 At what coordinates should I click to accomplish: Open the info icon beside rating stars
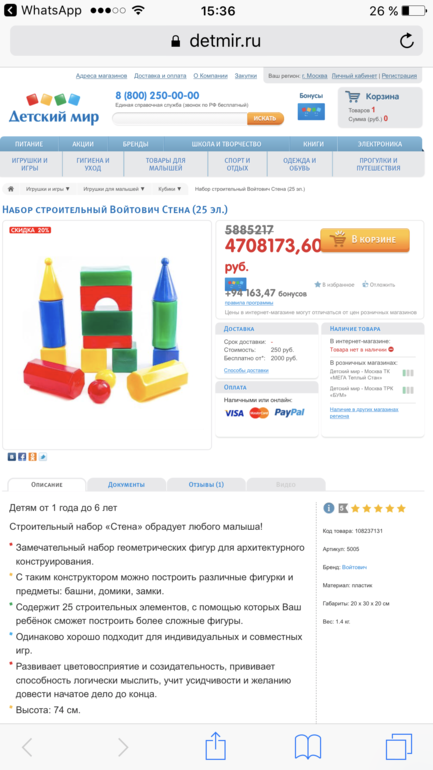point(329,508)
